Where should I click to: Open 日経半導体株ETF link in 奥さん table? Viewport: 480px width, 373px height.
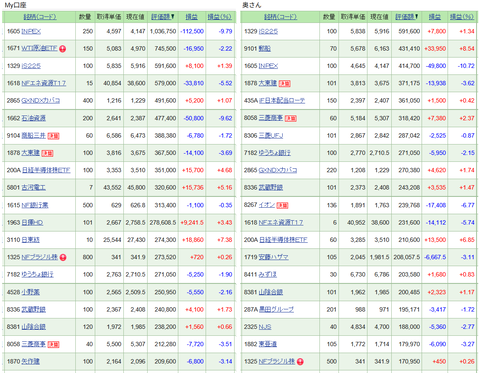pyautogui.click(x=283, y=240)
